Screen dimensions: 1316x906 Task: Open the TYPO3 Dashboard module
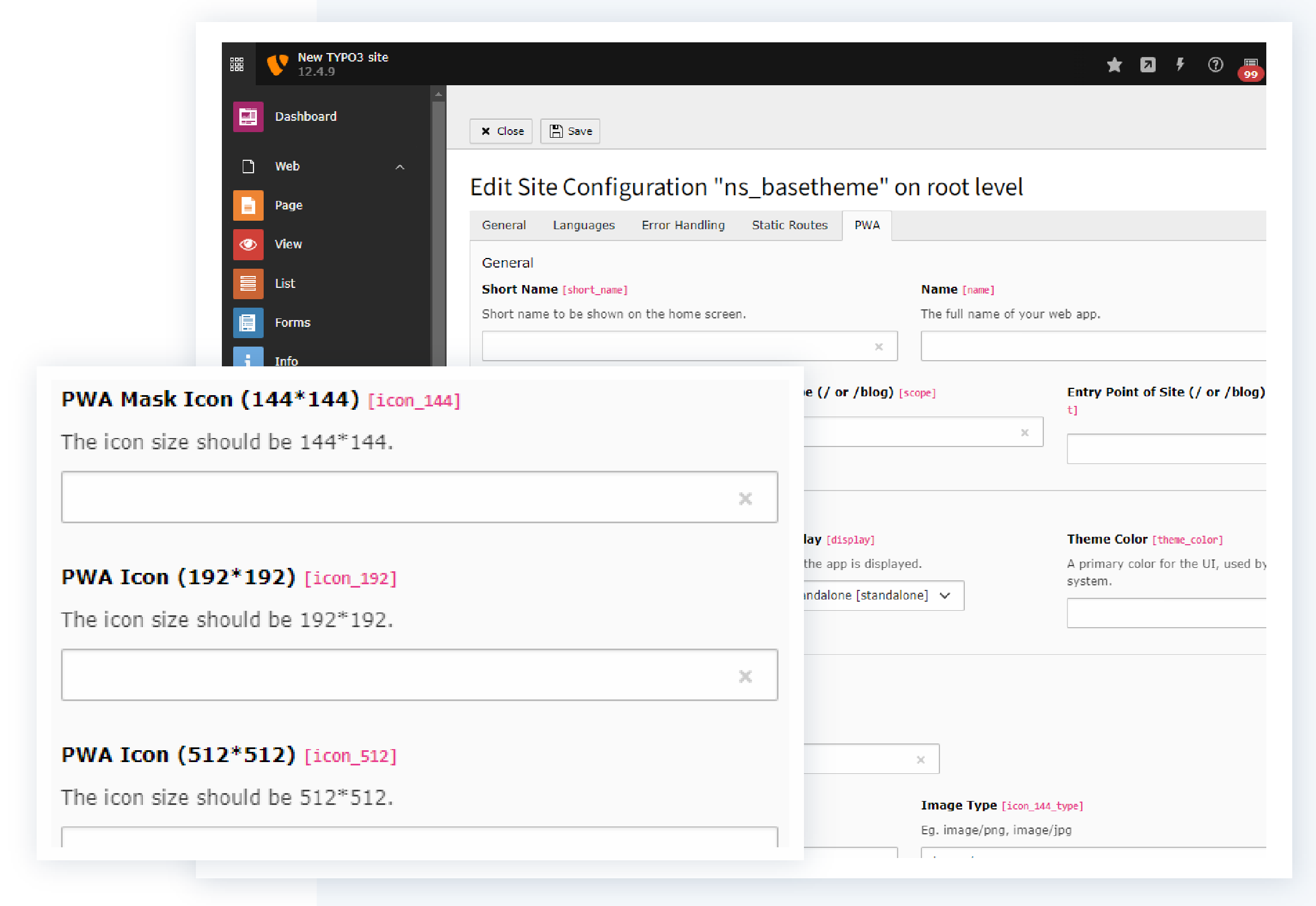305,116
